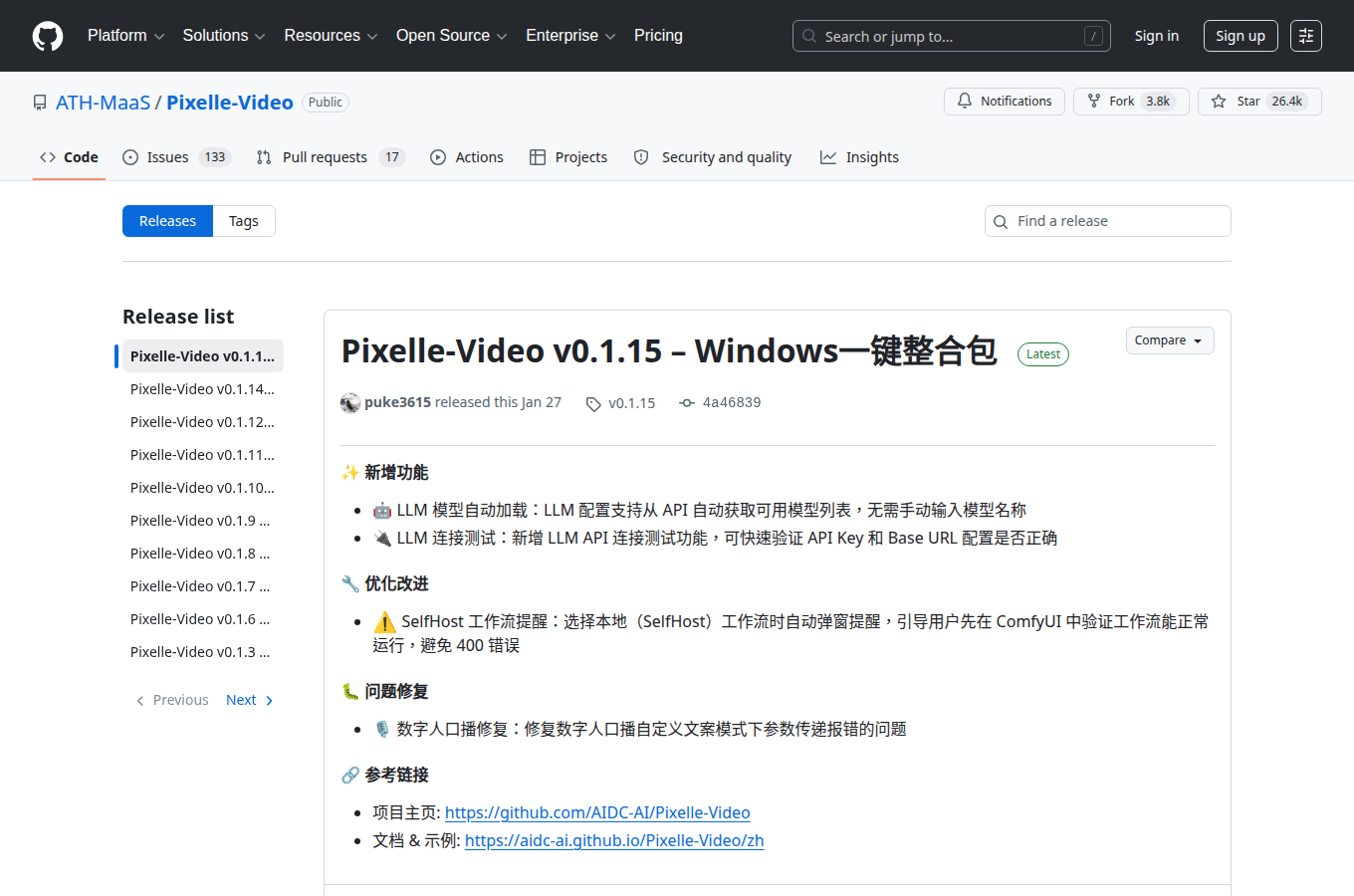Click puke3615 avatar image
Screen dimensions: 1354x896
350,402
